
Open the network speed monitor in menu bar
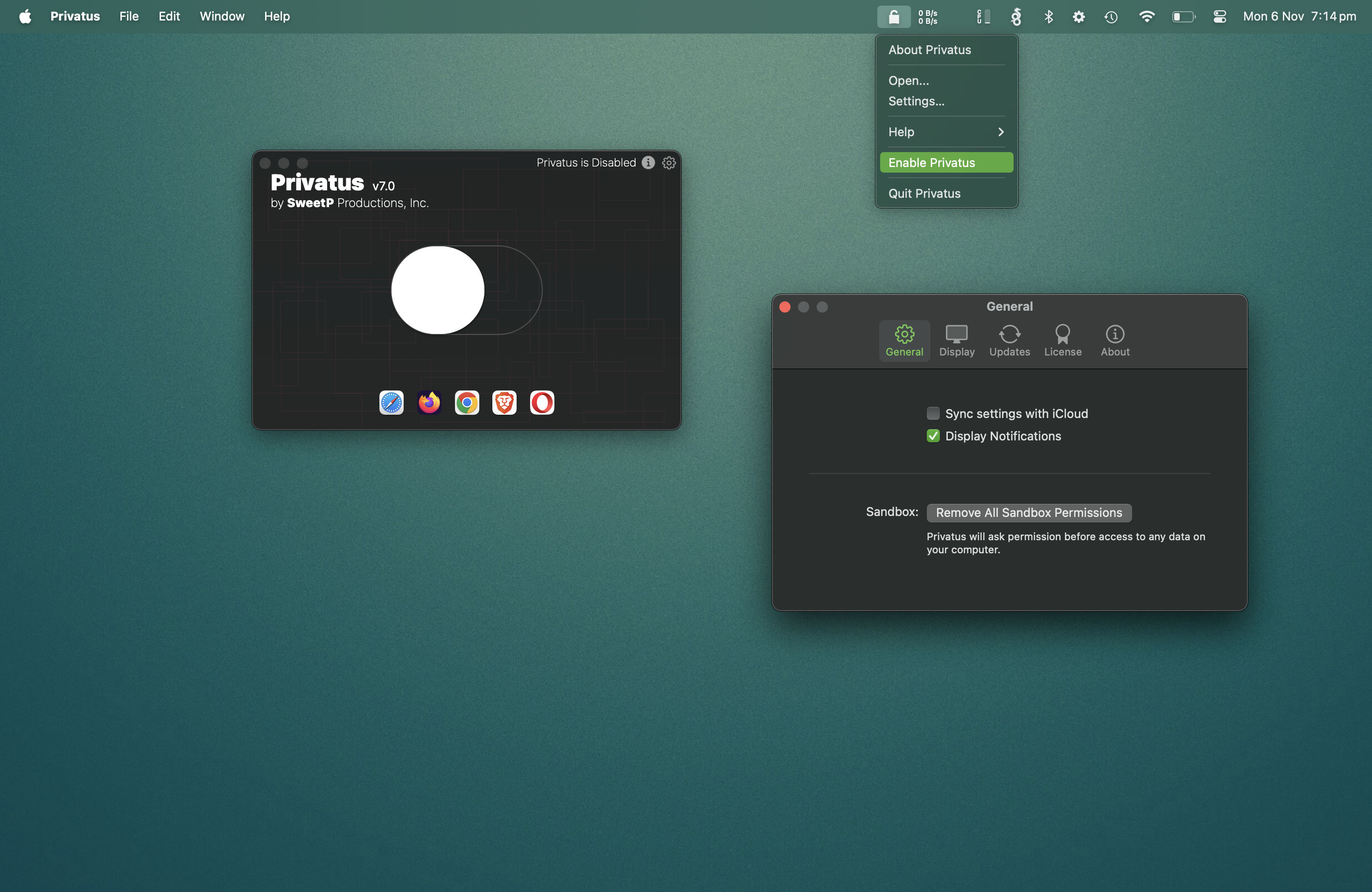928,17
